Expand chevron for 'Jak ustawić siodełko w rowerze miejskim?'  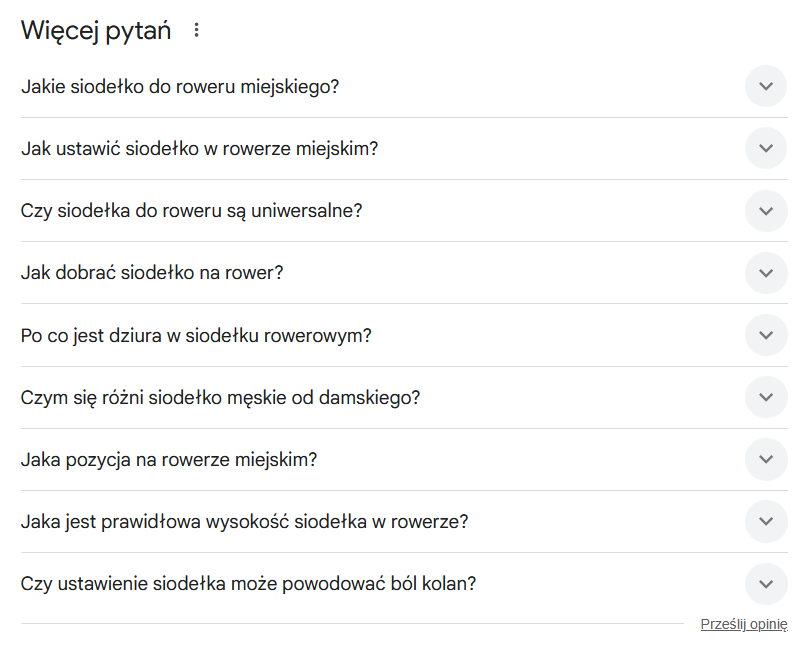point(765,148)
